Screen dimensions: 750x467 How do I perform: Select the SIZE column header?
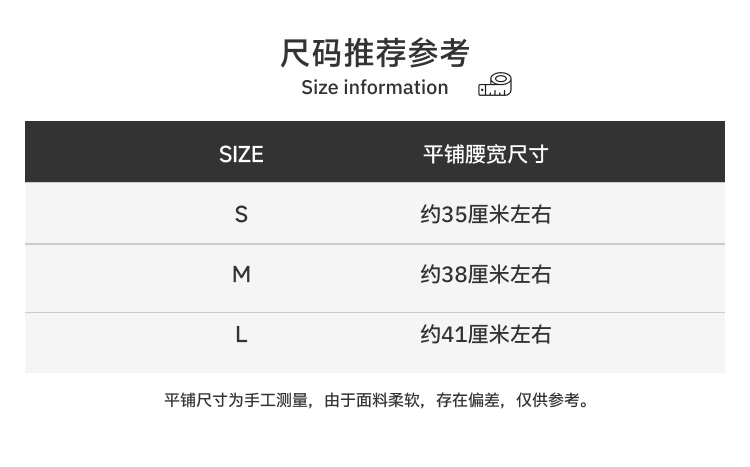coord(241,154)
